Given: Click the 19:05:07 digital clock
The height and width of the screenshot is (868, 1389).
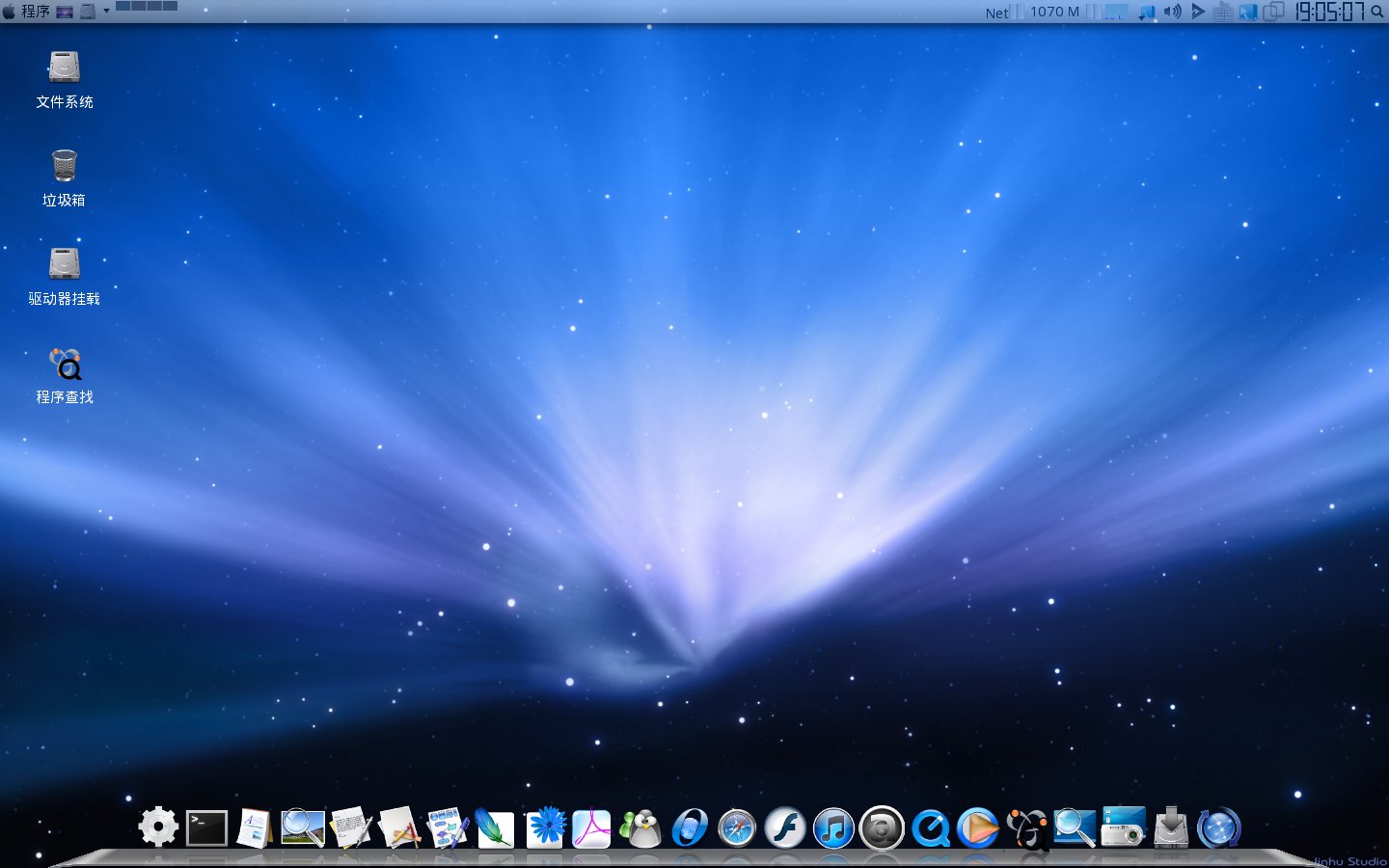Looking at the screenshot, I should (1330, 12).
